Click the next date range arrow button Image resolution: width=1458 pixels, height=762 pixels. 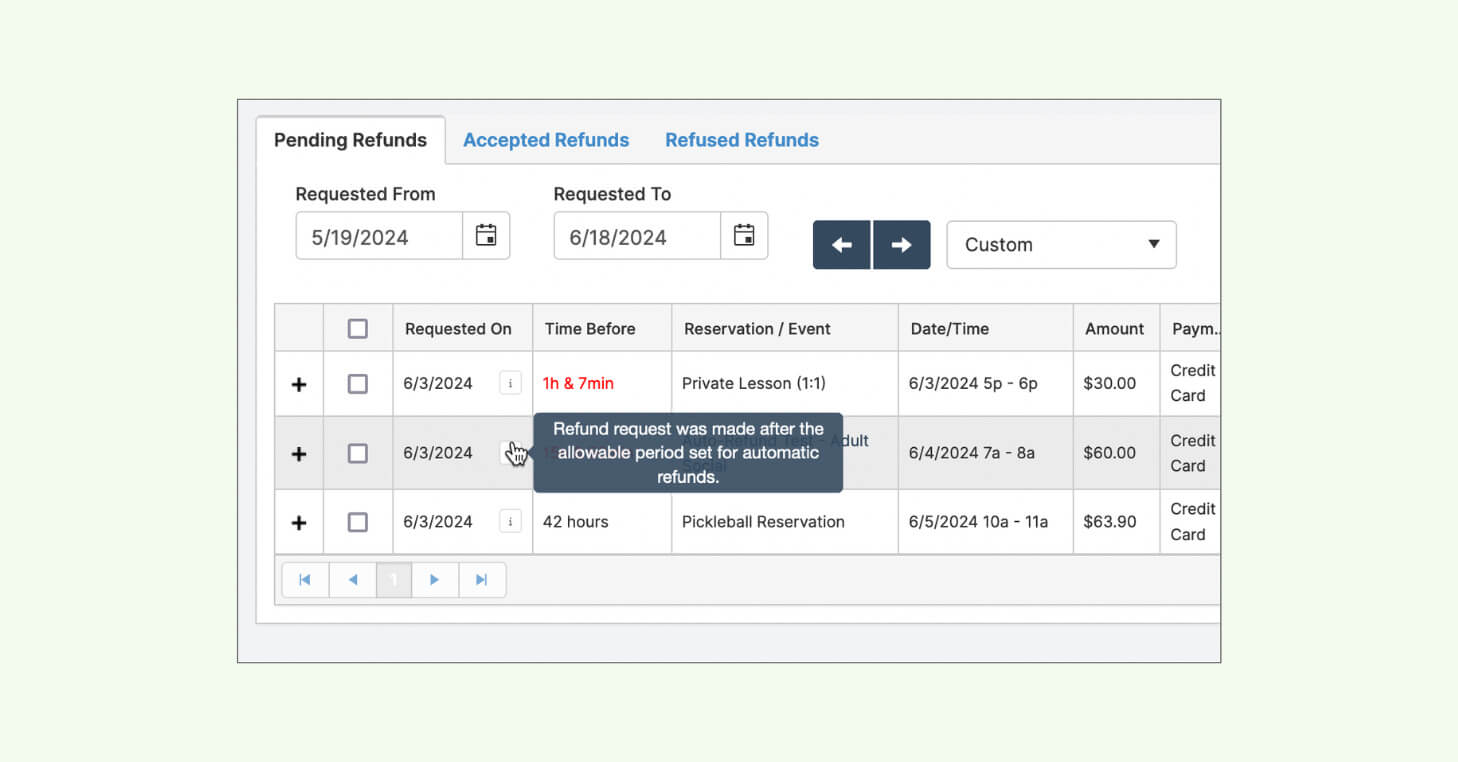tap(901, 245)
